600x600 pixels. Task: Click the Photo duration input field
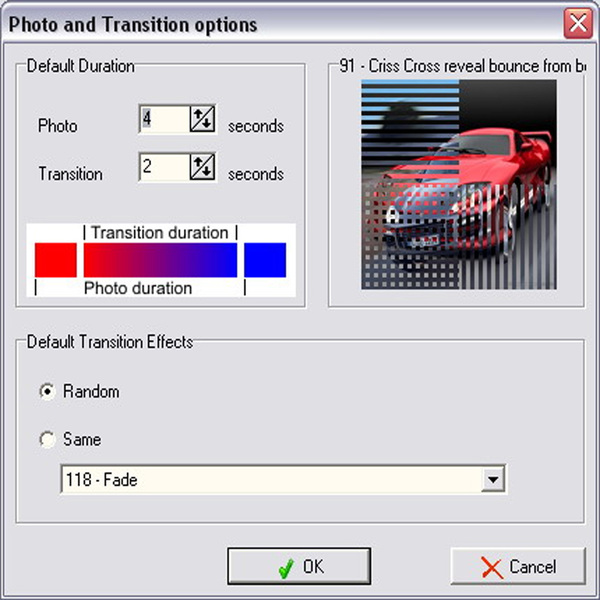point(165,119)
